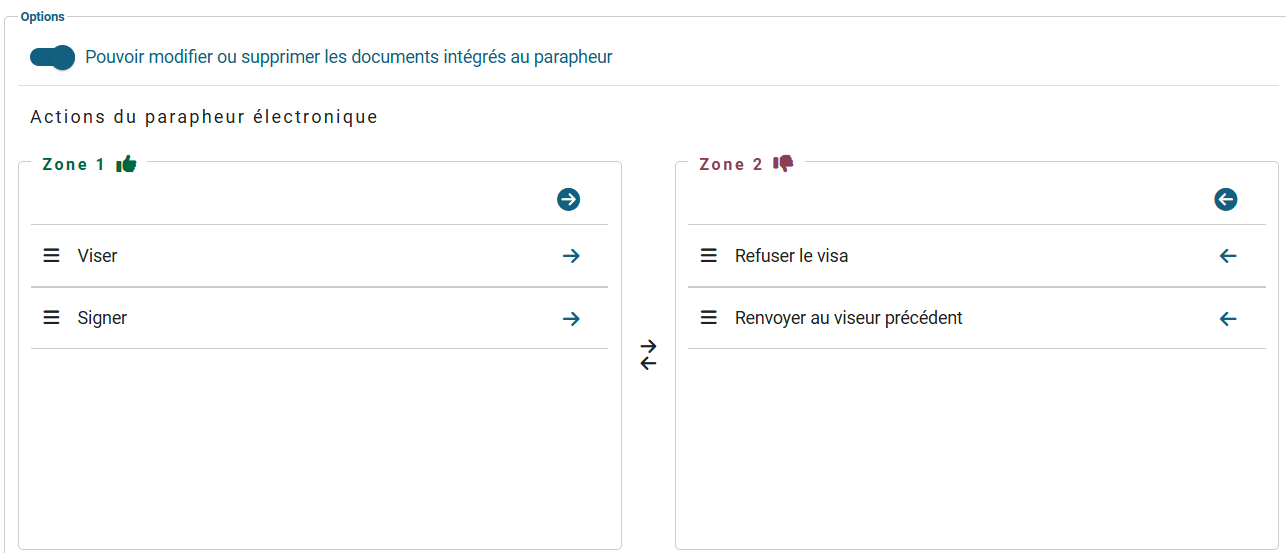The height and width of the screenshot is (553, 1286).
Task: Move Signer to Zone 2 with its arrow
Action: coord(571,319)
